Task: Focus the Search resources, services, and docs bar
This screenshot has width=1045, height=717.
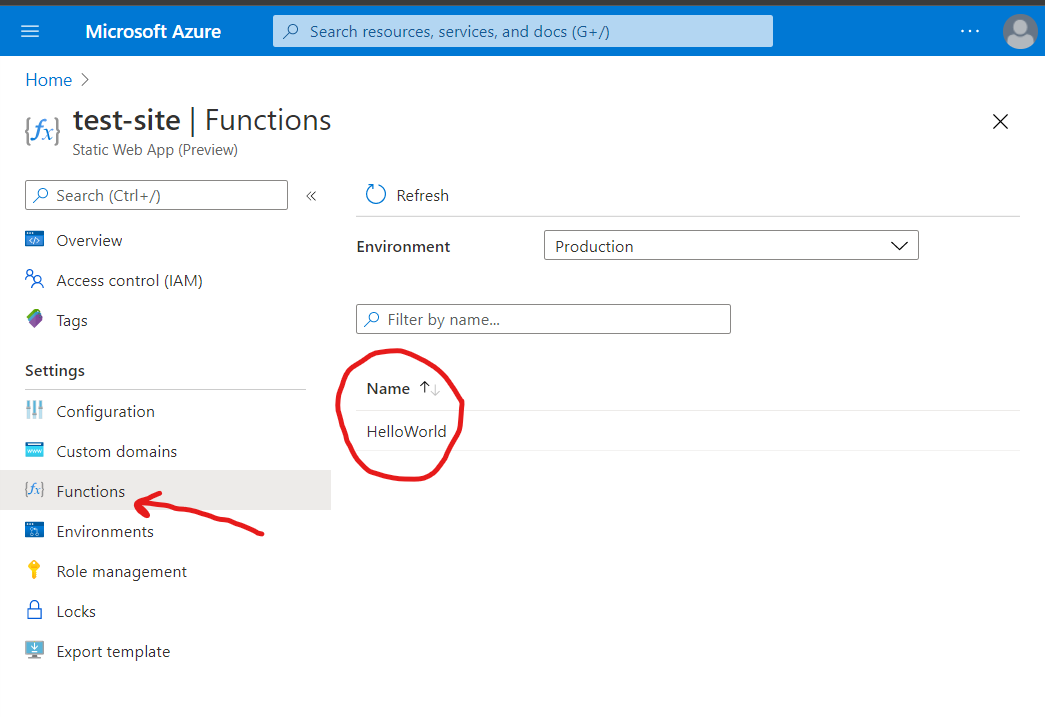Action: click(x=522, y=31)
